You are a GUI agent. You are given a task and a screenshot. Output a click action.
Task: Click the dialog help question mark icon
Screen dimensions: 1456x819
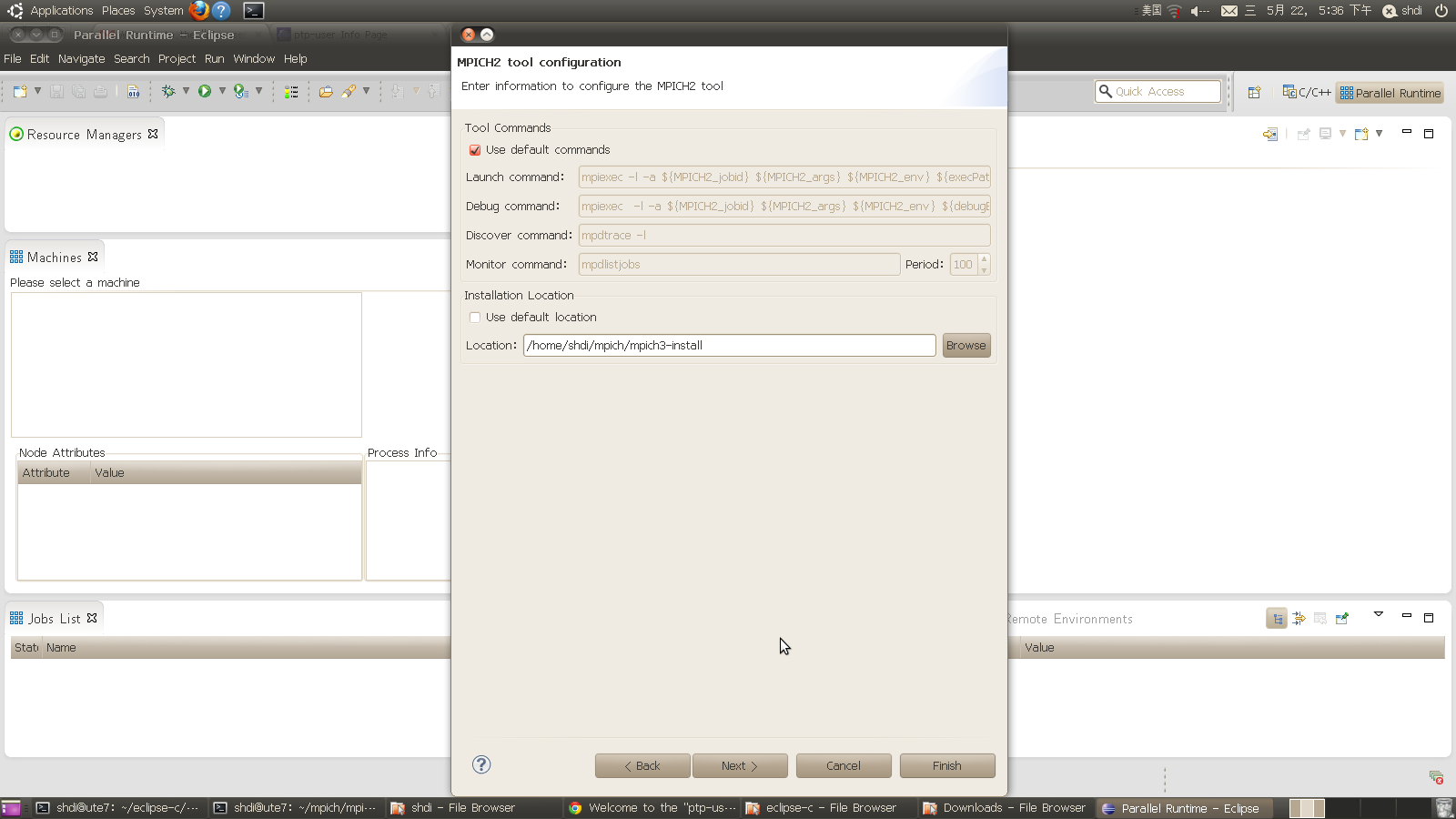click(x=481, y=764)
